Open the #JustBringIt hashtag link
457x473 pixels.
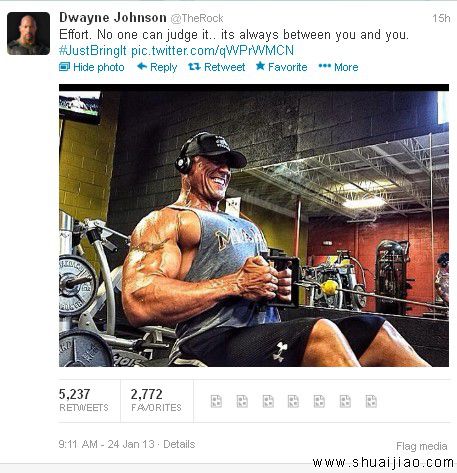pos(93,51)
